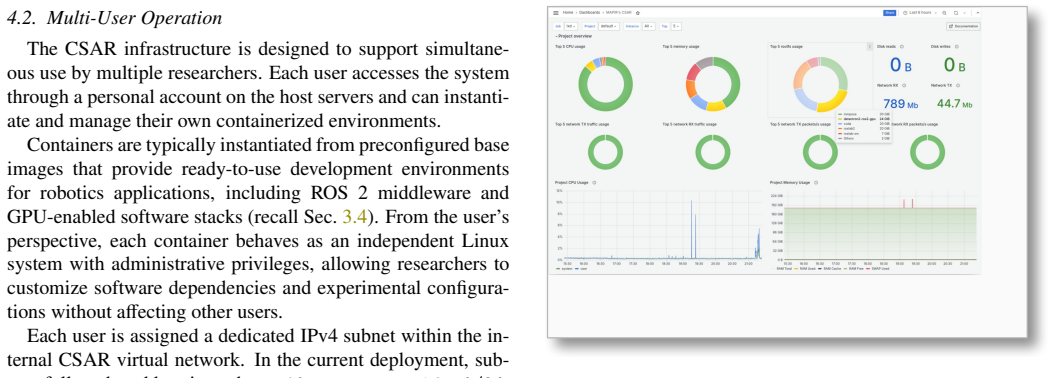Click the Project Memory Usage info icon

[x=816, y=182]
